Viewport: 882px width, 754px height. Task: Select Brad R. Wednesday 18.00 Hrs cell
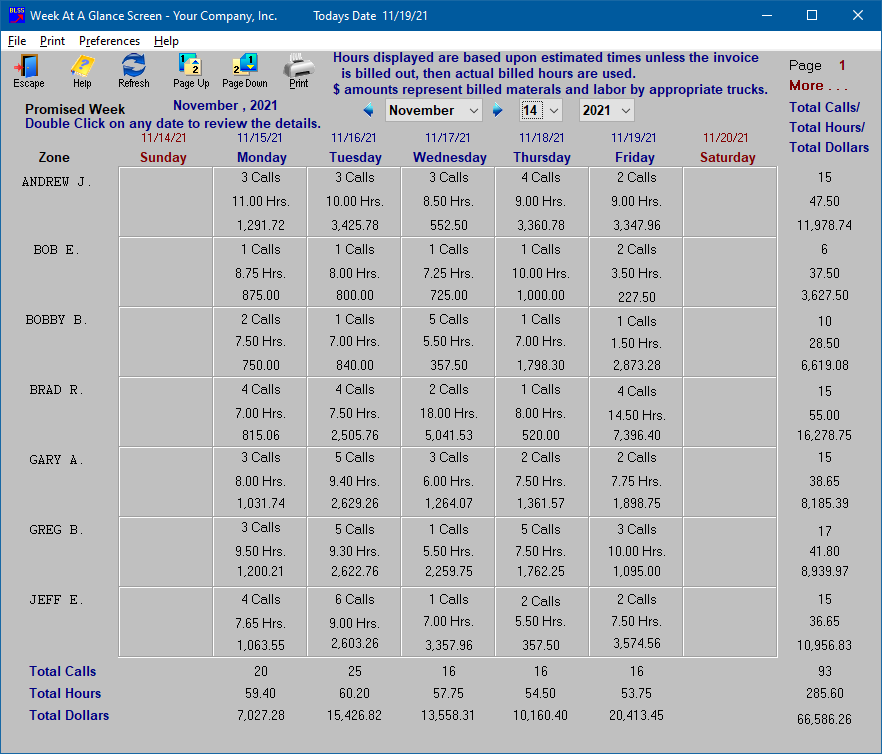[x=448, y=413]
